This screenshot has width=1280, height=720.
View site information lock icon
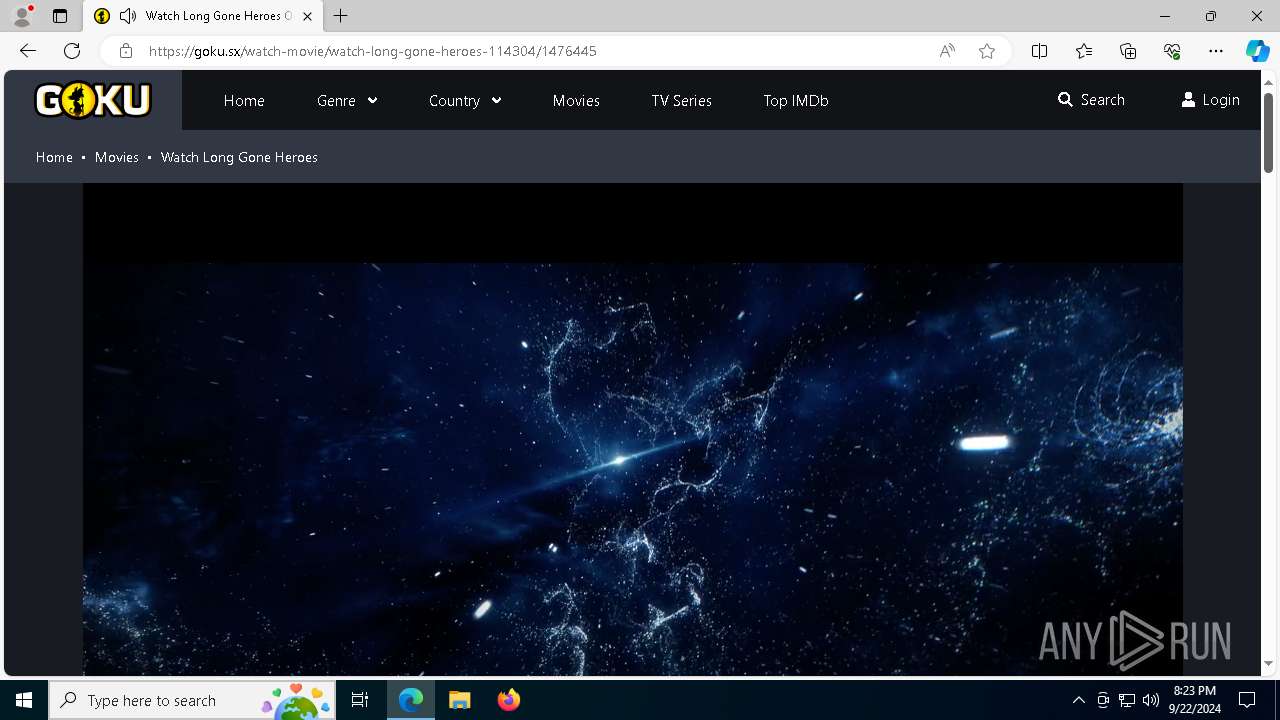click(126, 51)
